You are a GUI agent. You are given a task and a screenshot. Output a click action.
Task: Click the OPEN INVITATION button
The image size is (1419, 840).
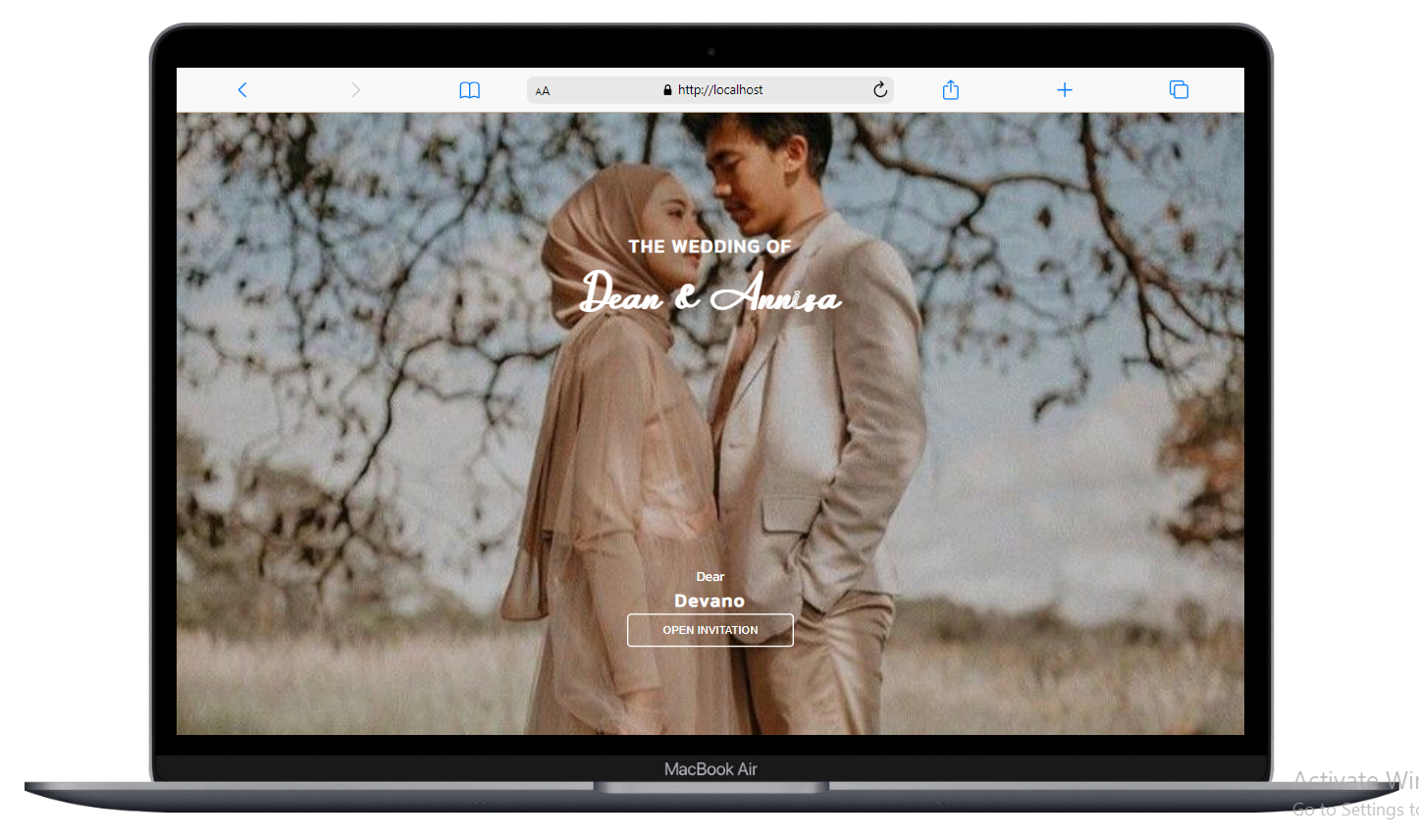[710, 630]
